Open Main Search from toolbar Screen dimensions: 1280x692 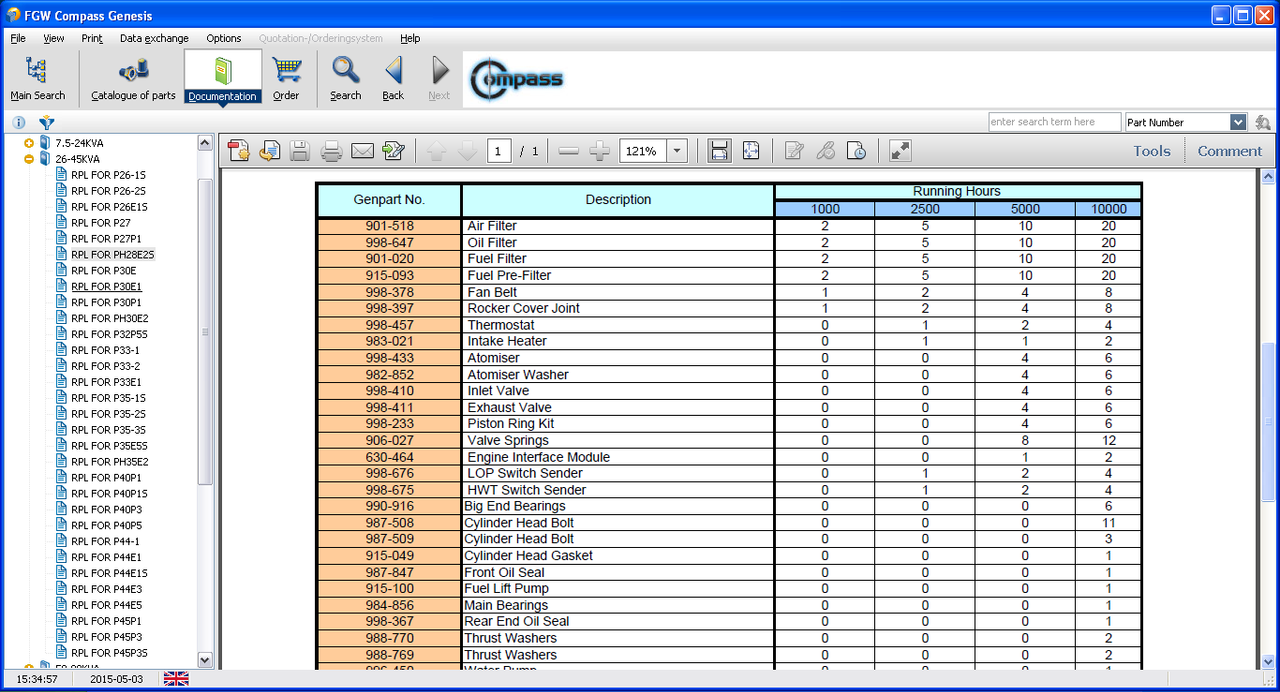click(37, 78)
